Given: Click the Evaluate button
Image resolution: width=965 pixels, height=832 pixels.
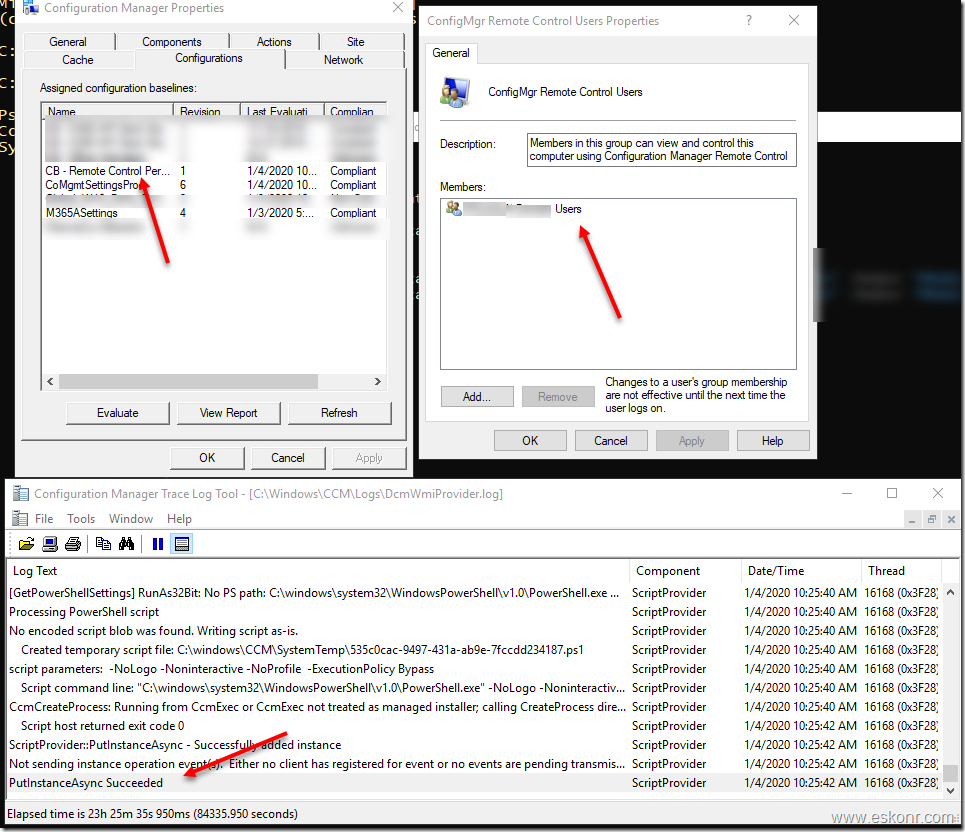Looking at the screenshot, I should pyautogui.click(x=118, y=413).
